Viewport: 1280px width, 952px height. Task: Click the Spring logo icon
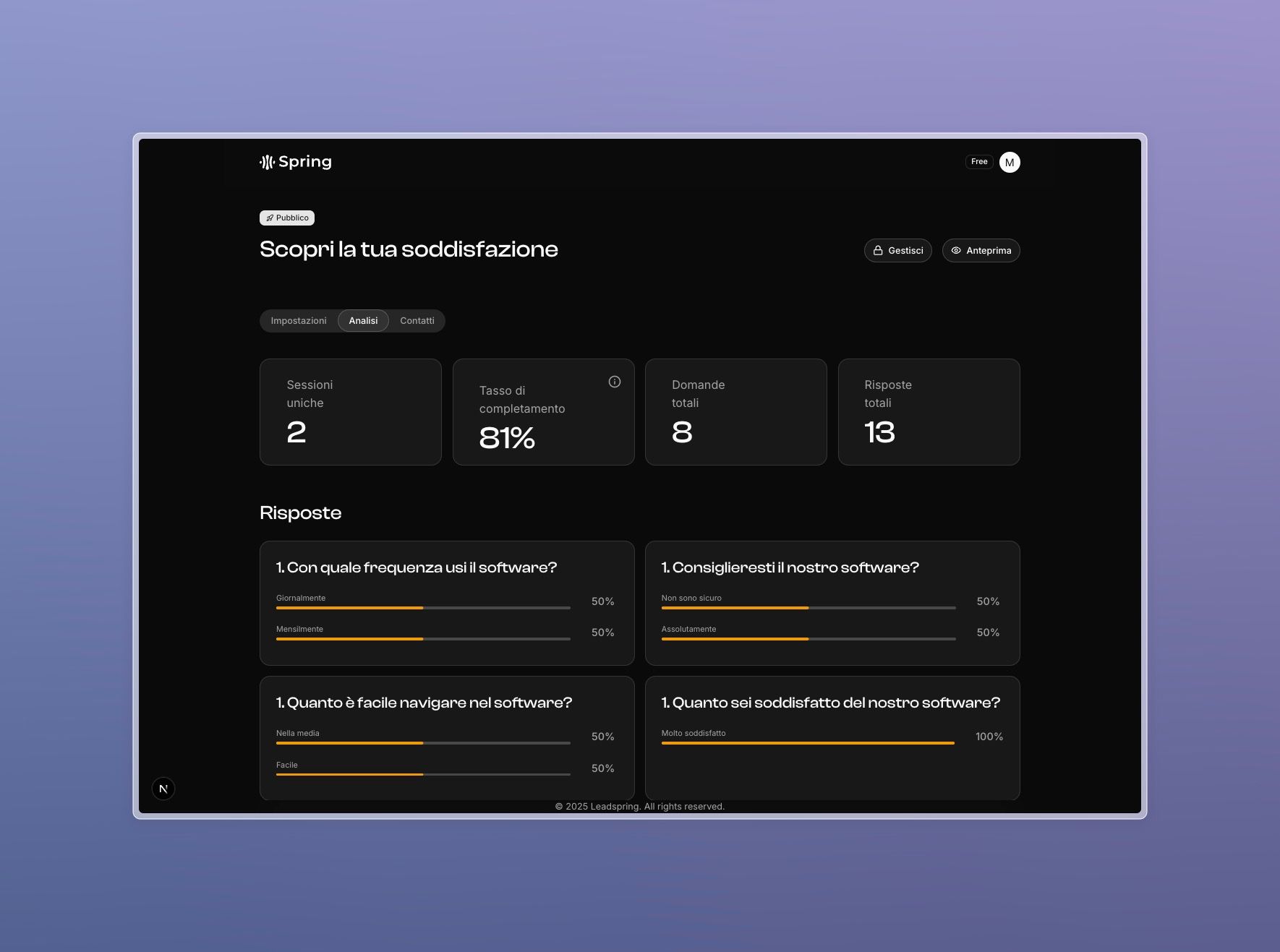(x=268, y=162)
